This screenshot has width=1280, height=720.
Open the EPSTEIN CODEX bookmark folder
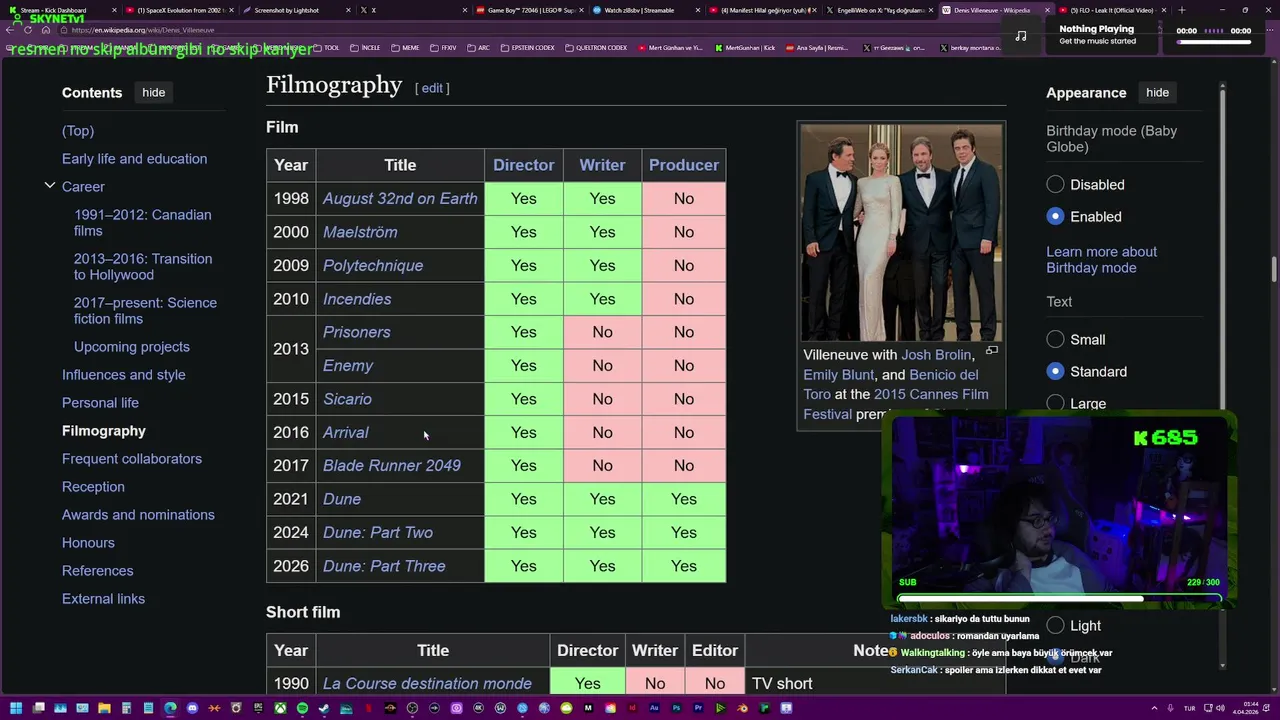tap(526, 48)
